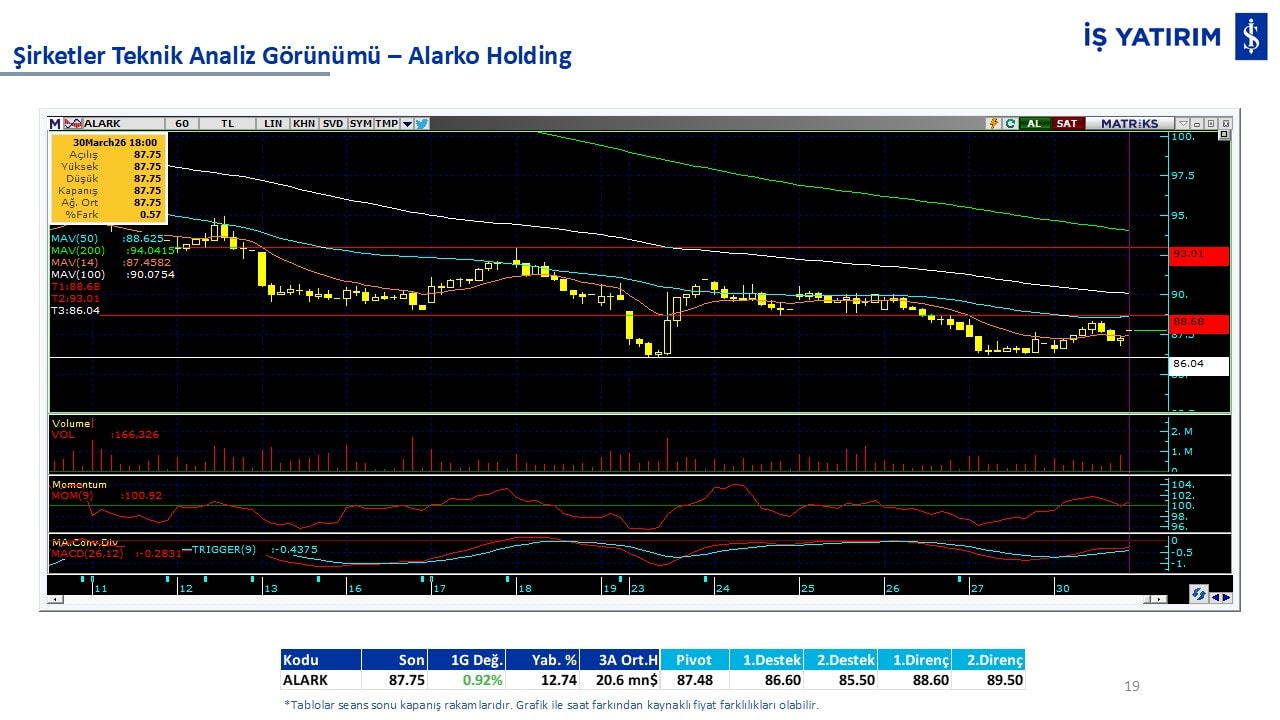
Task: Open the TMP template menu
Action: (x=387, y=124)
